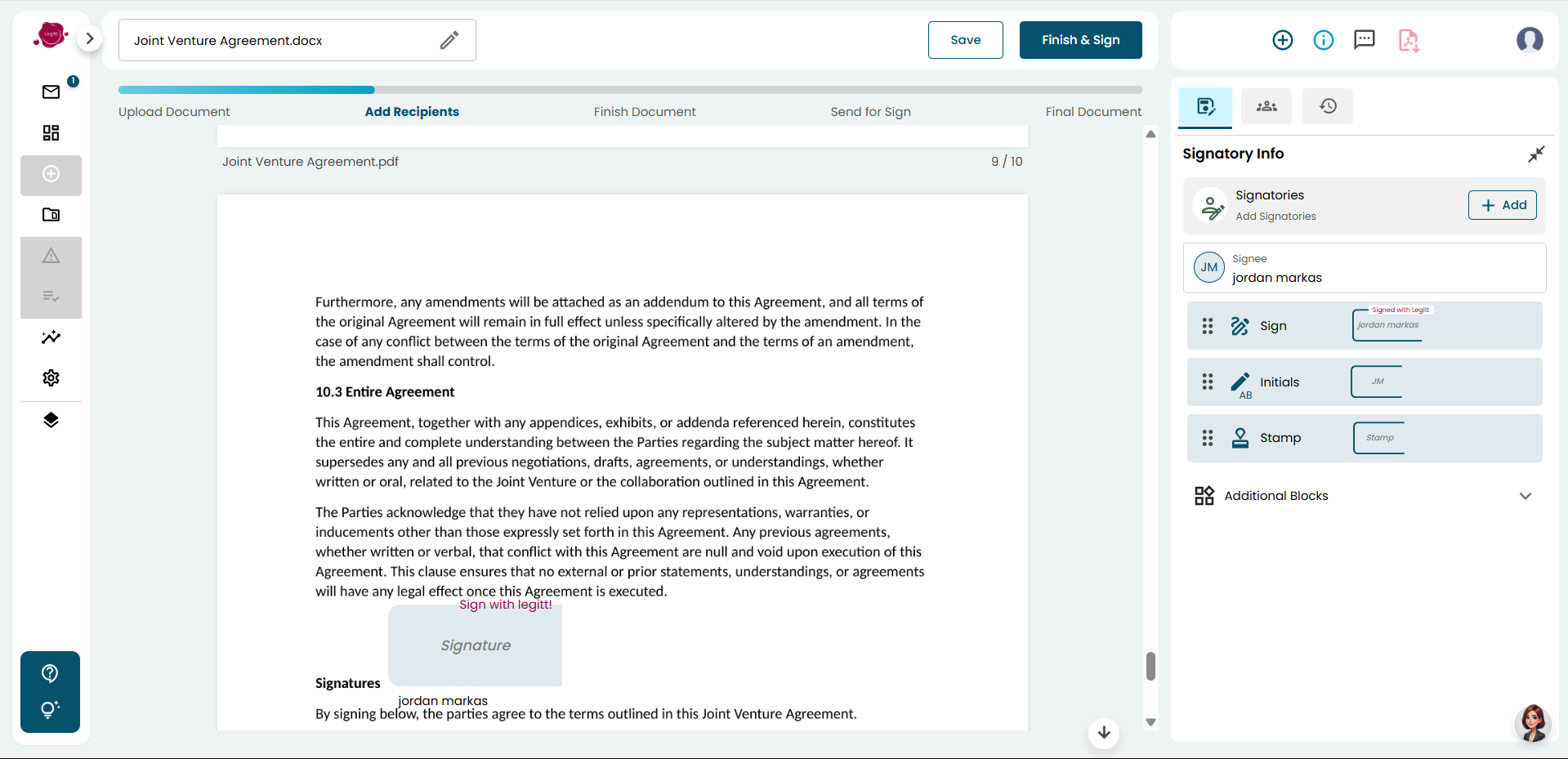The height and width of the screenshot is (759, 1568).
Task: Click the Additional Blocks shapes icon
Action: tap(1204, 496)
